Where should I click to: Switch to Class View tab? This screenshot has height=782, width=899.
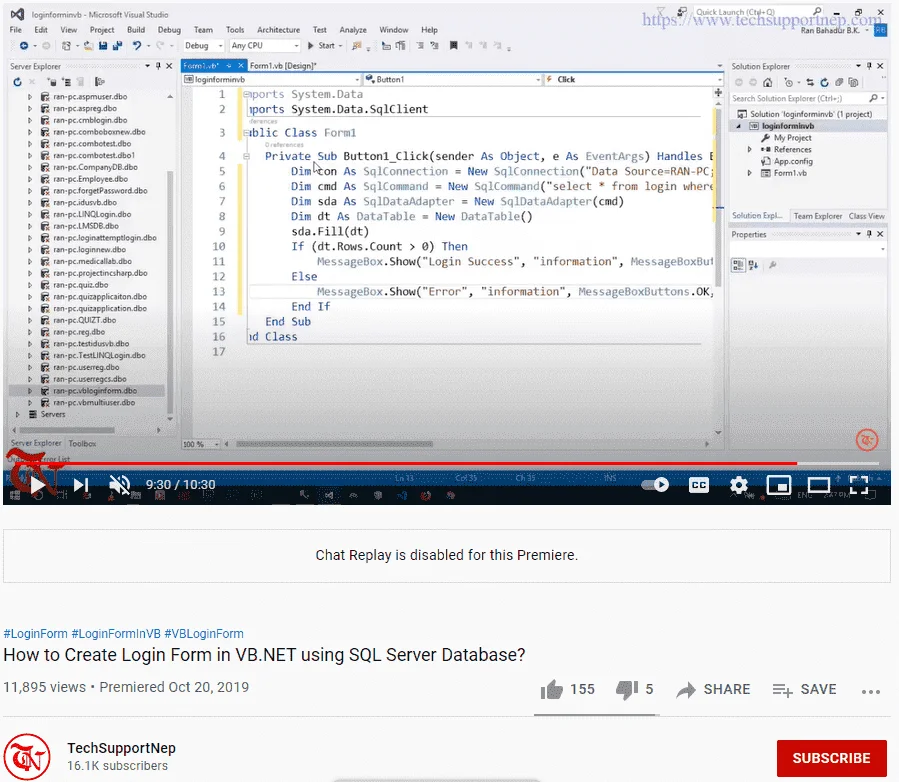pyautogui.click(x=866, y=216)
